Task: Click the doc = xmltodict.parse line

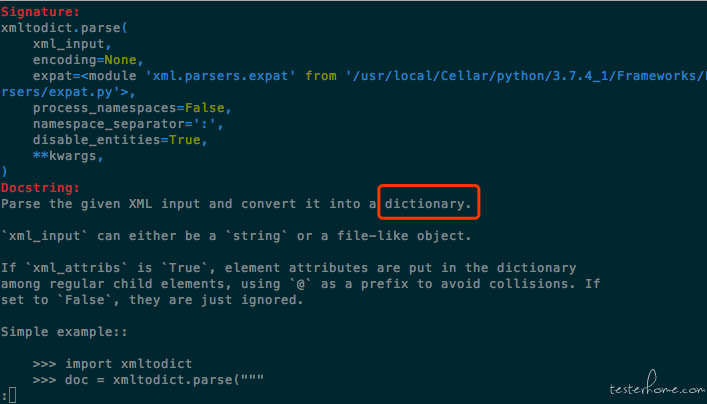Action: (148, 380)
